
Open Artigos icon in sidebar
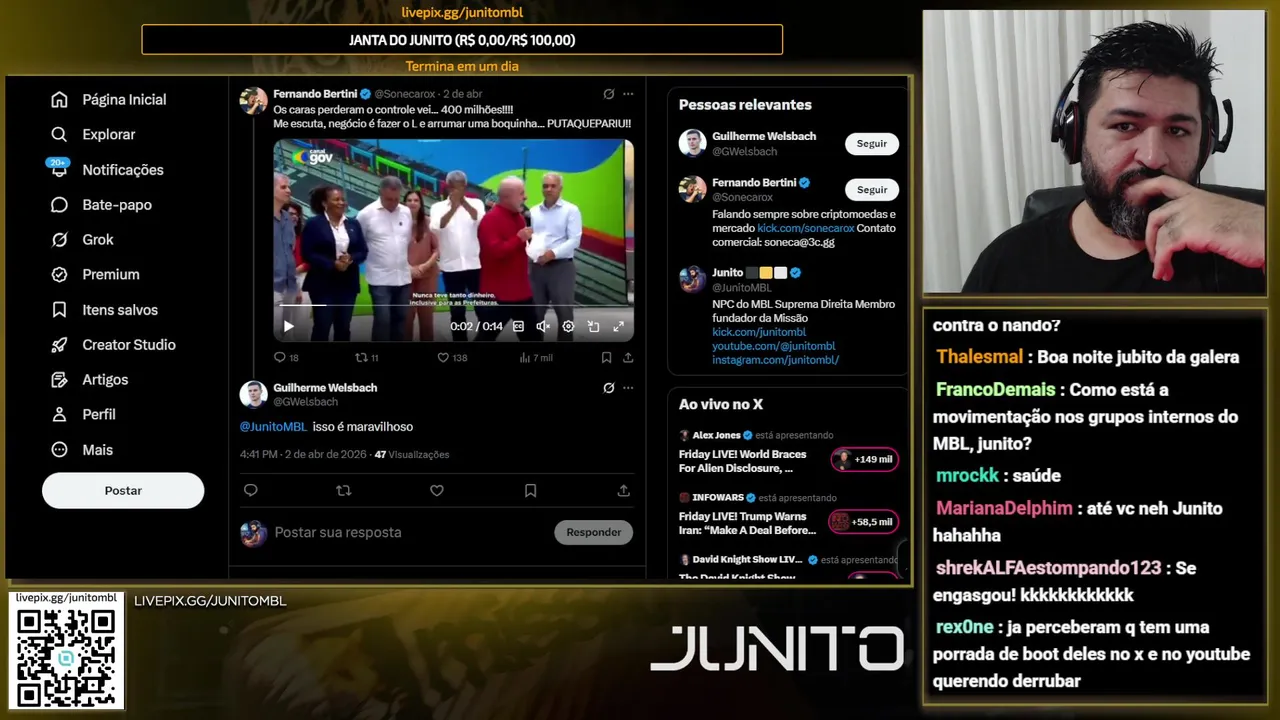point(59,380)
